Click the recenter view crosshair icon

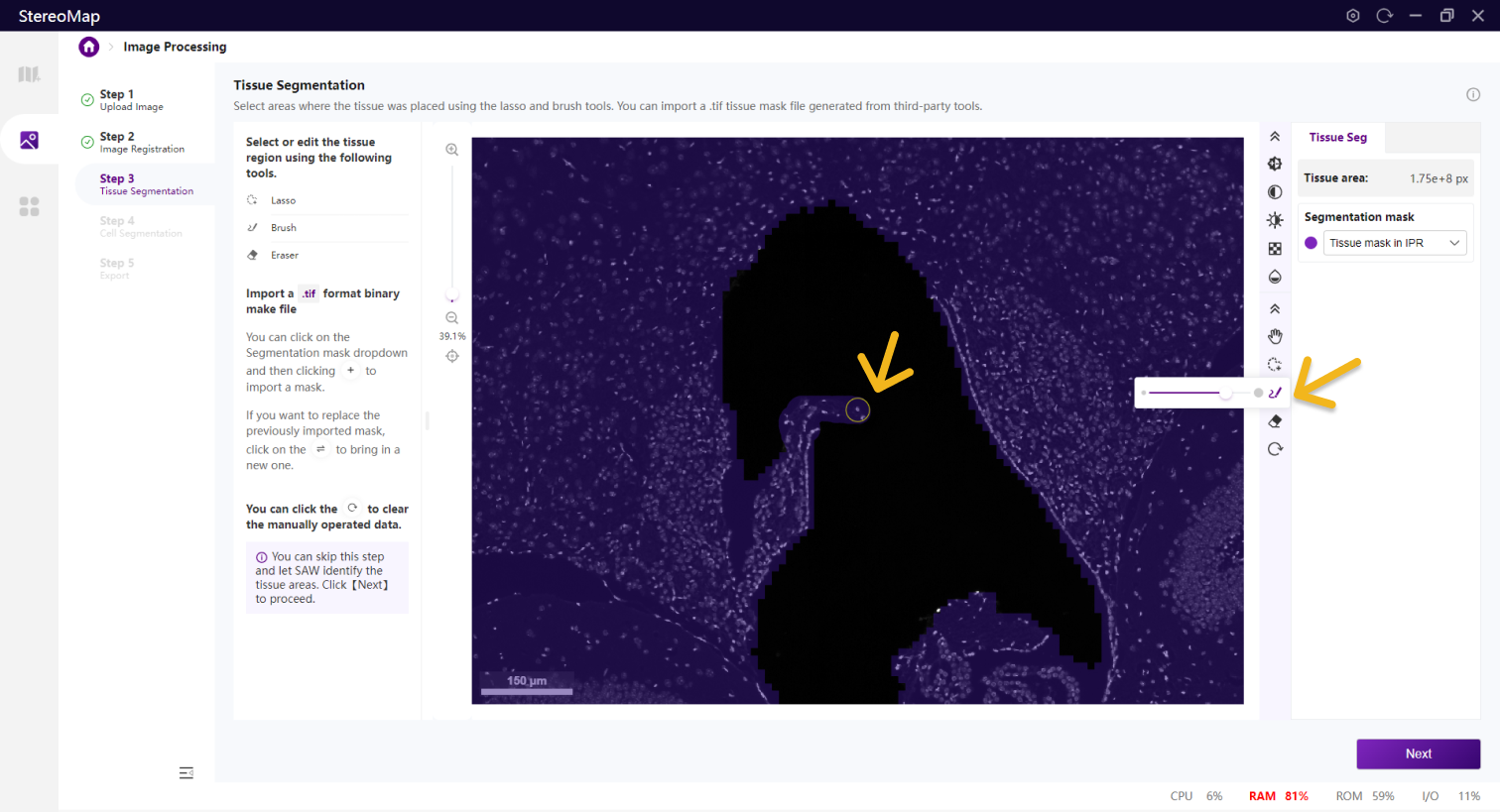452,356
